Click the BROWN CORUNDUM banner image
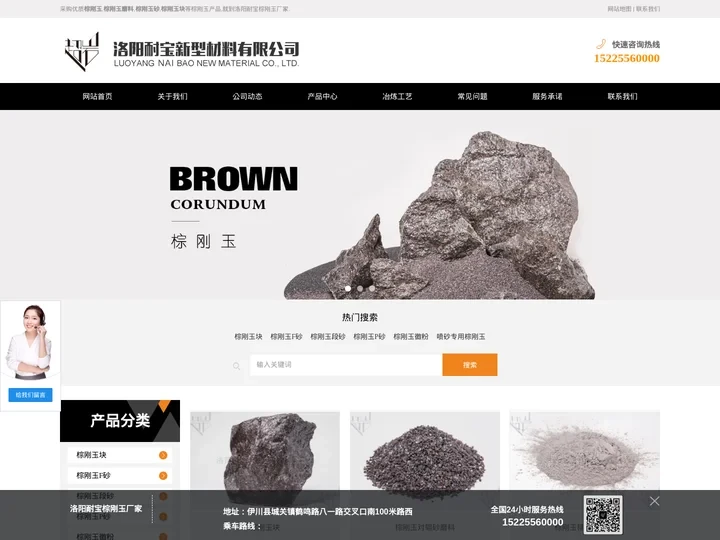 coord(360,205)
